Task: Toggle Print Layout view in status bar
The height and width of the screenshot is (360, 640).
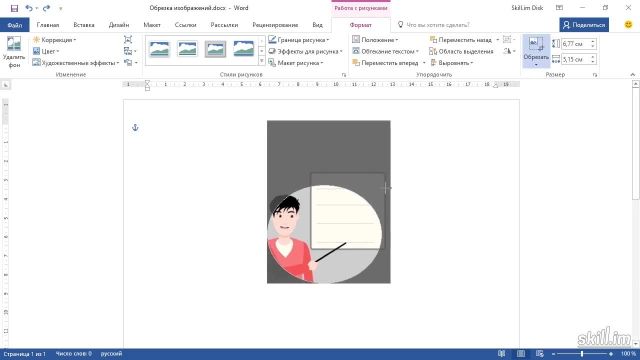Action: point(521,353)
